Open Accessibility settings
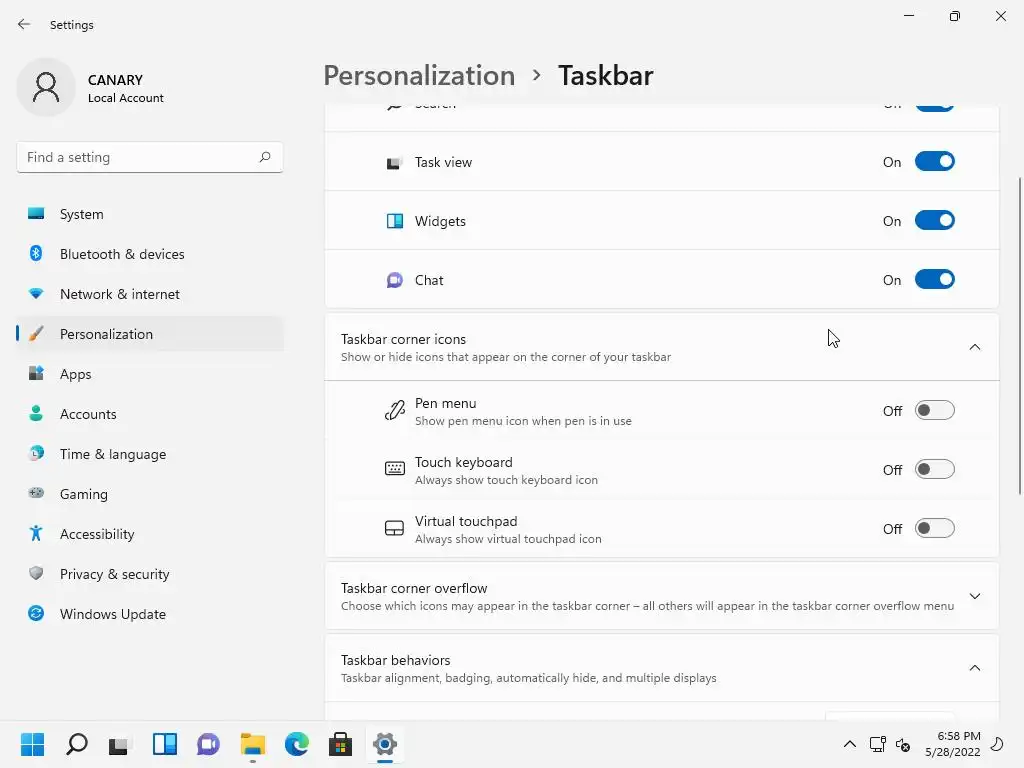 point(150,534)
